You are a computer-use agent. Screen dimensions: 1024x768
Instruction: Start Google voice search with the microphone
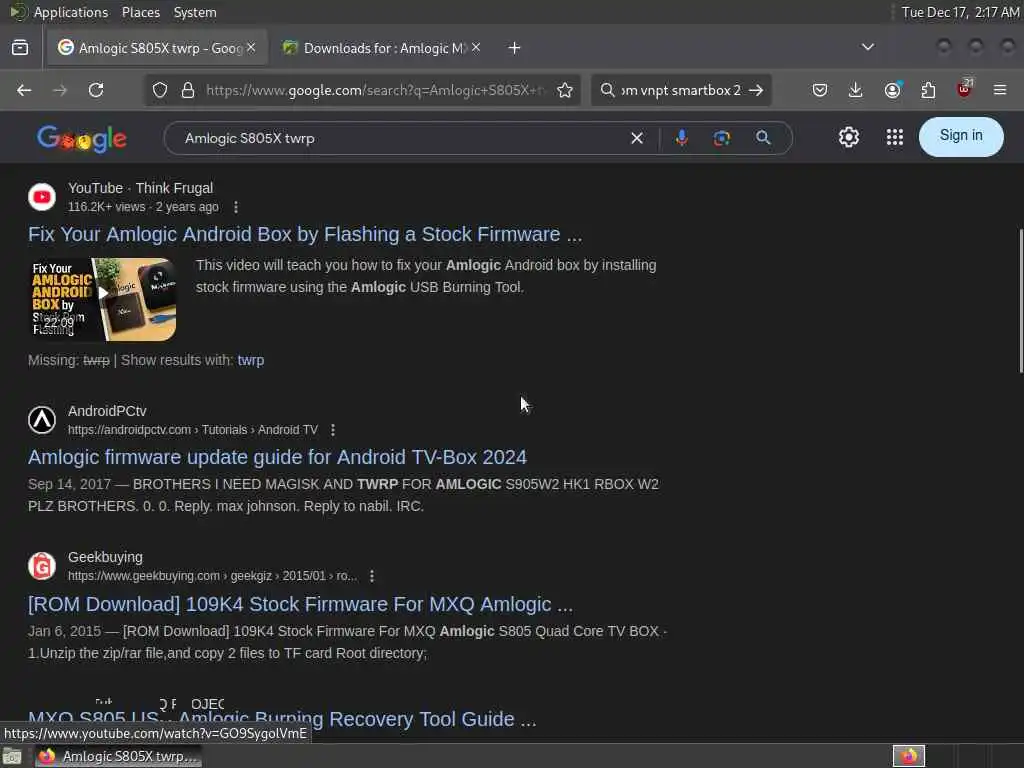(x=681, y=138)
